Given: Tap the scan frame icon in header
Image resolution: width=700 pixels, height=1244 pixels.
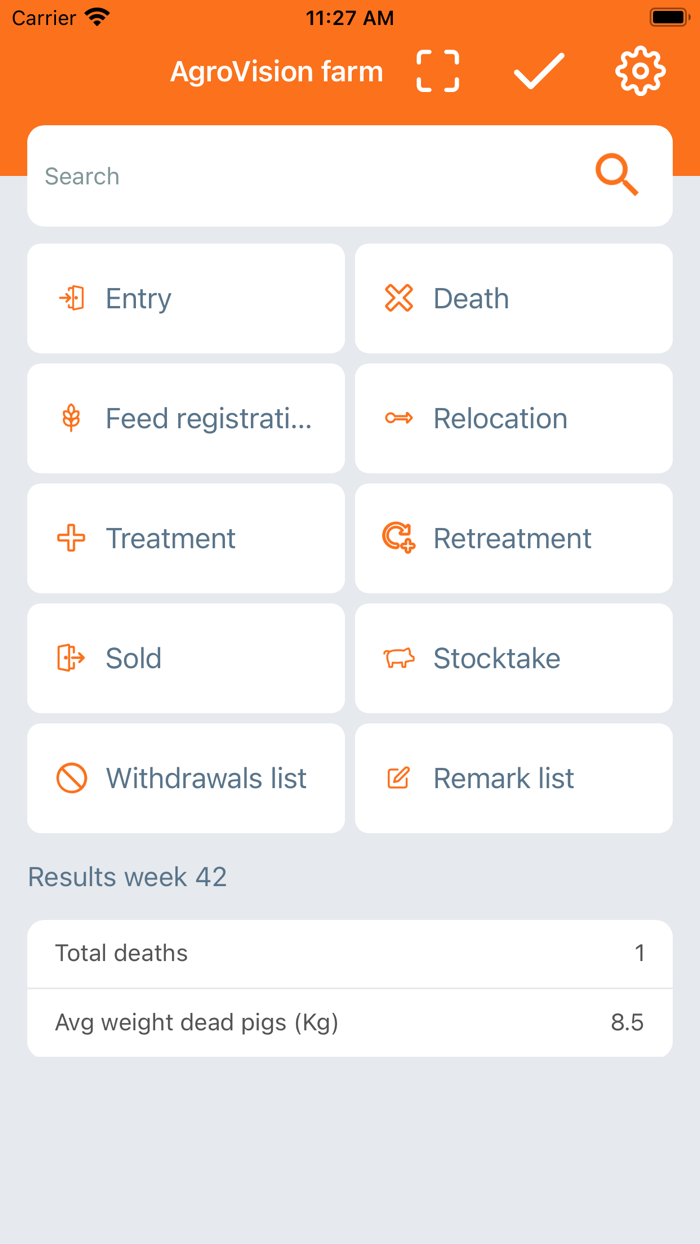Looking at the screenshot, I should 438,72.
